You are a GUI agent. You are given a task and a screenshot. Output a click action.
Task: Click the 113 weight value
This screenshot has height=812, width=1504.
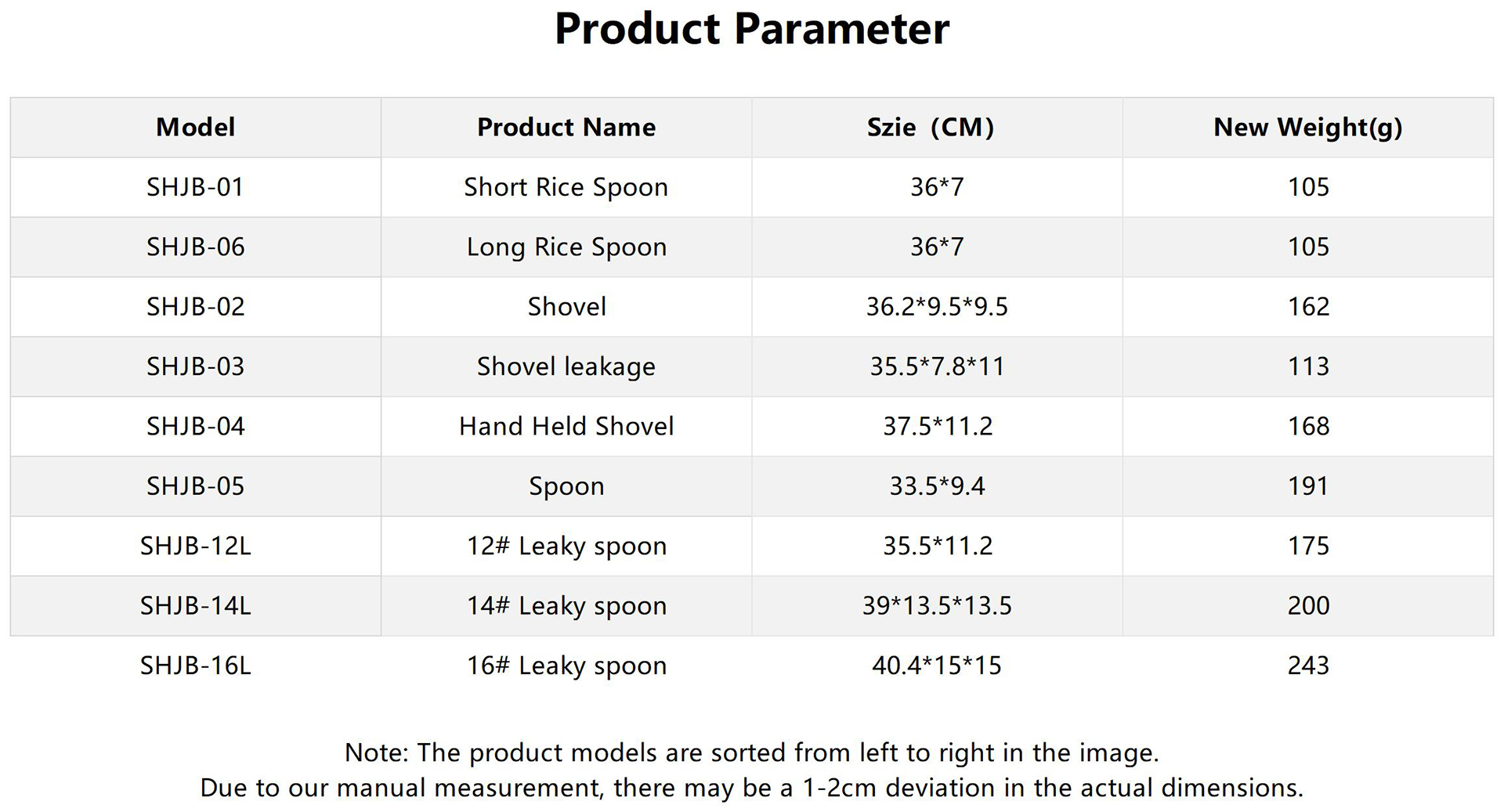[1308, 366]
